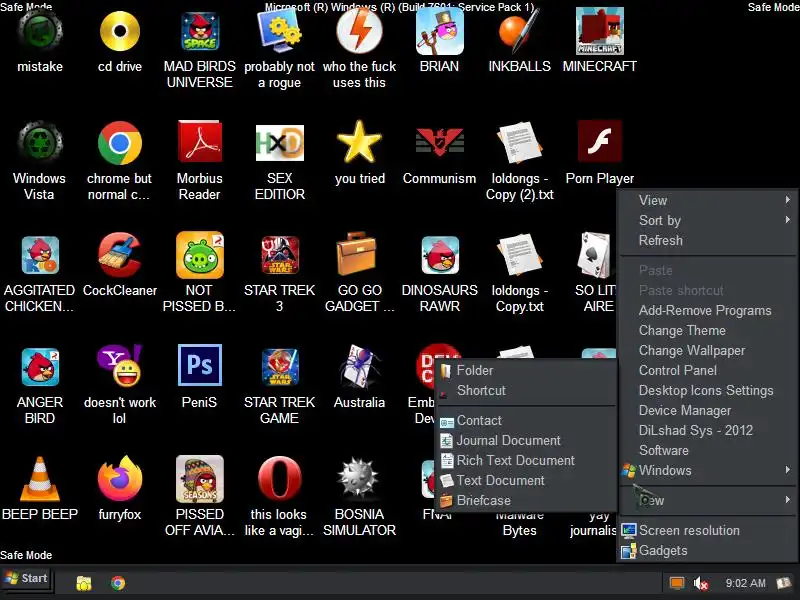Open the taskbar clock showing 9:02 AM
The width and height of the screenshot is (800, 600).
745,583
